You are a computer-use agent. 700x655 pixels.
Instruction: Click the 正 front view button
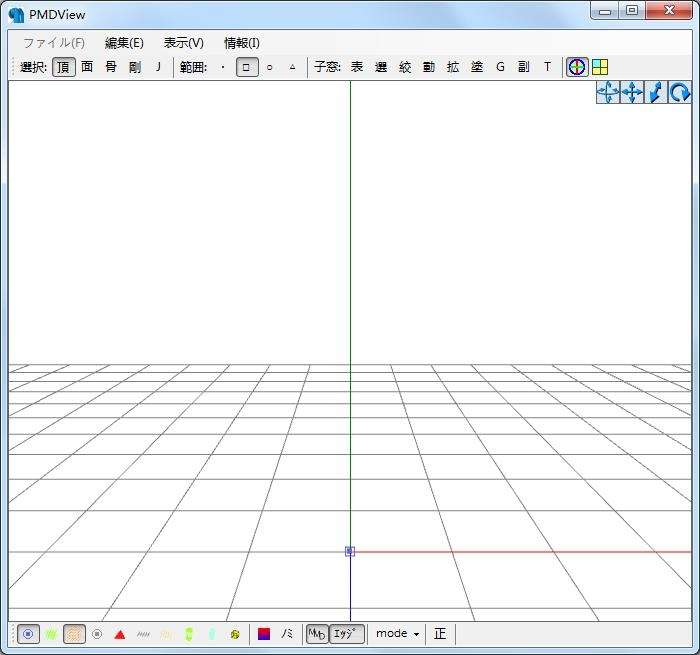click(440, 634)
